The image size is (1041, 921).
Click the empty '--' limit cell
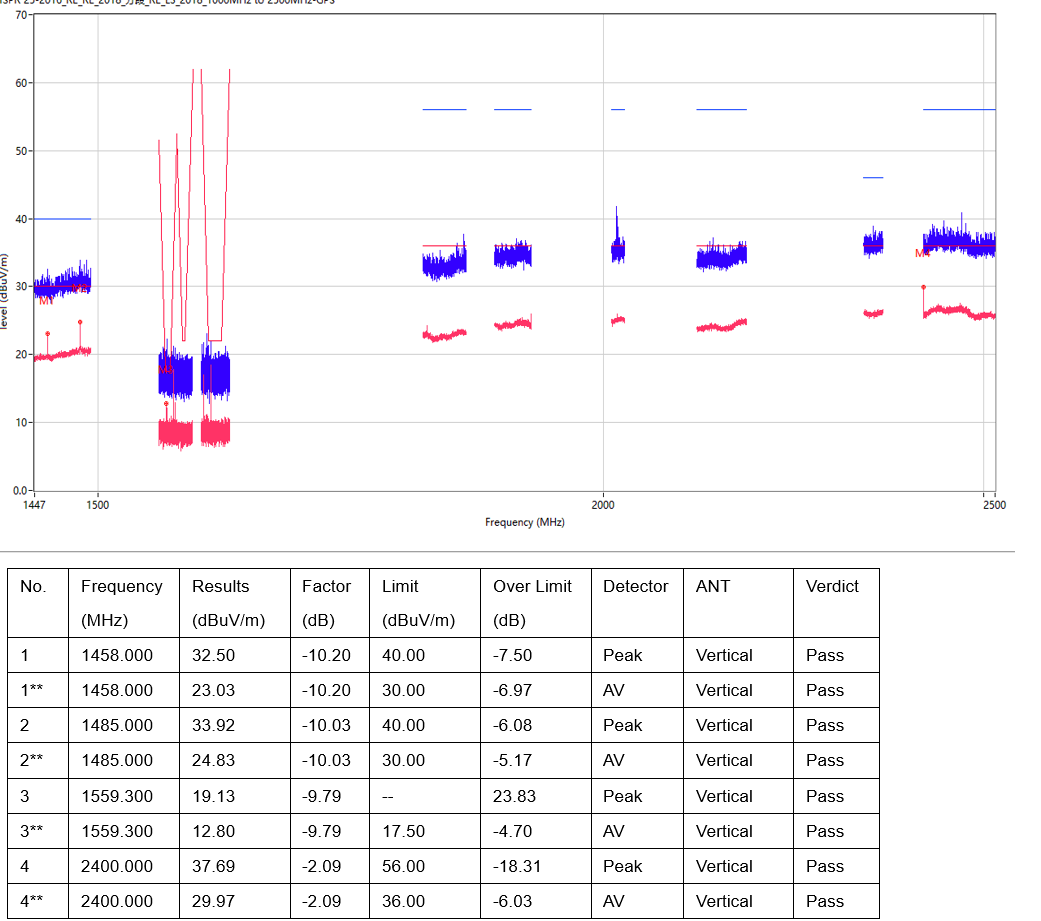(388, 796)
